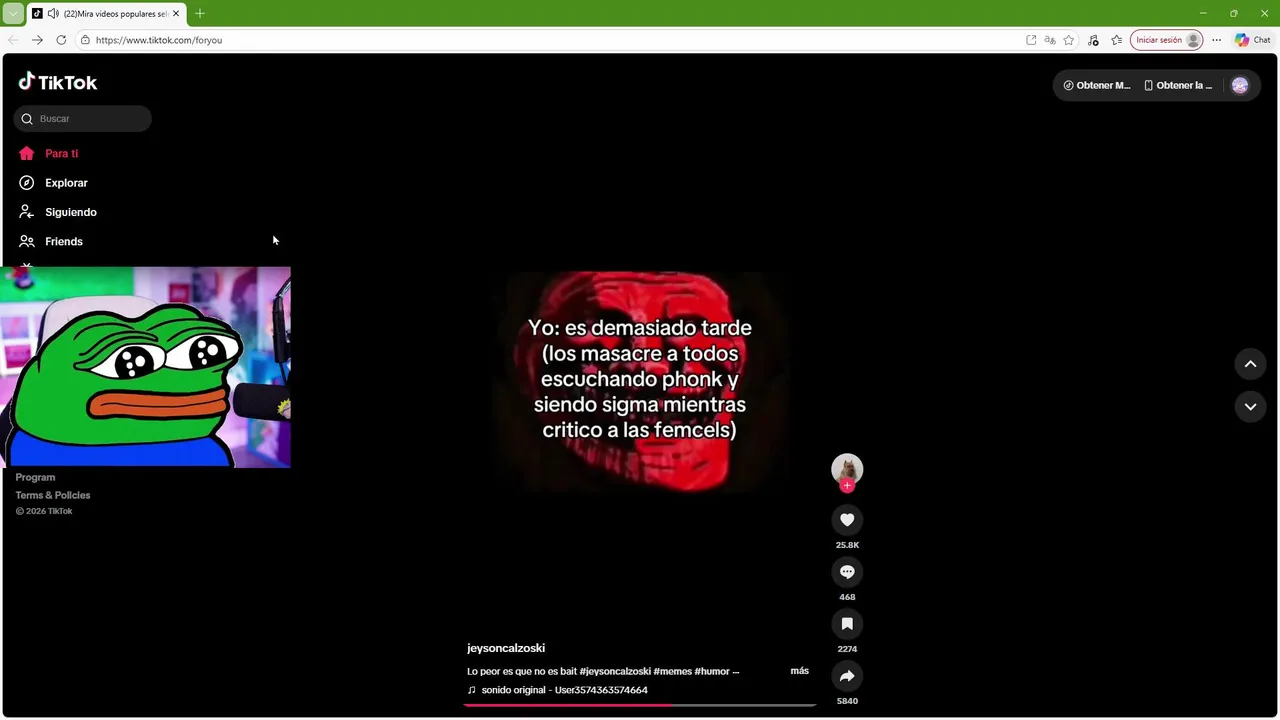Click the #memes hashtag
Image resolution: width=1280 pixels, height=720 pixels.
[672, 671]
